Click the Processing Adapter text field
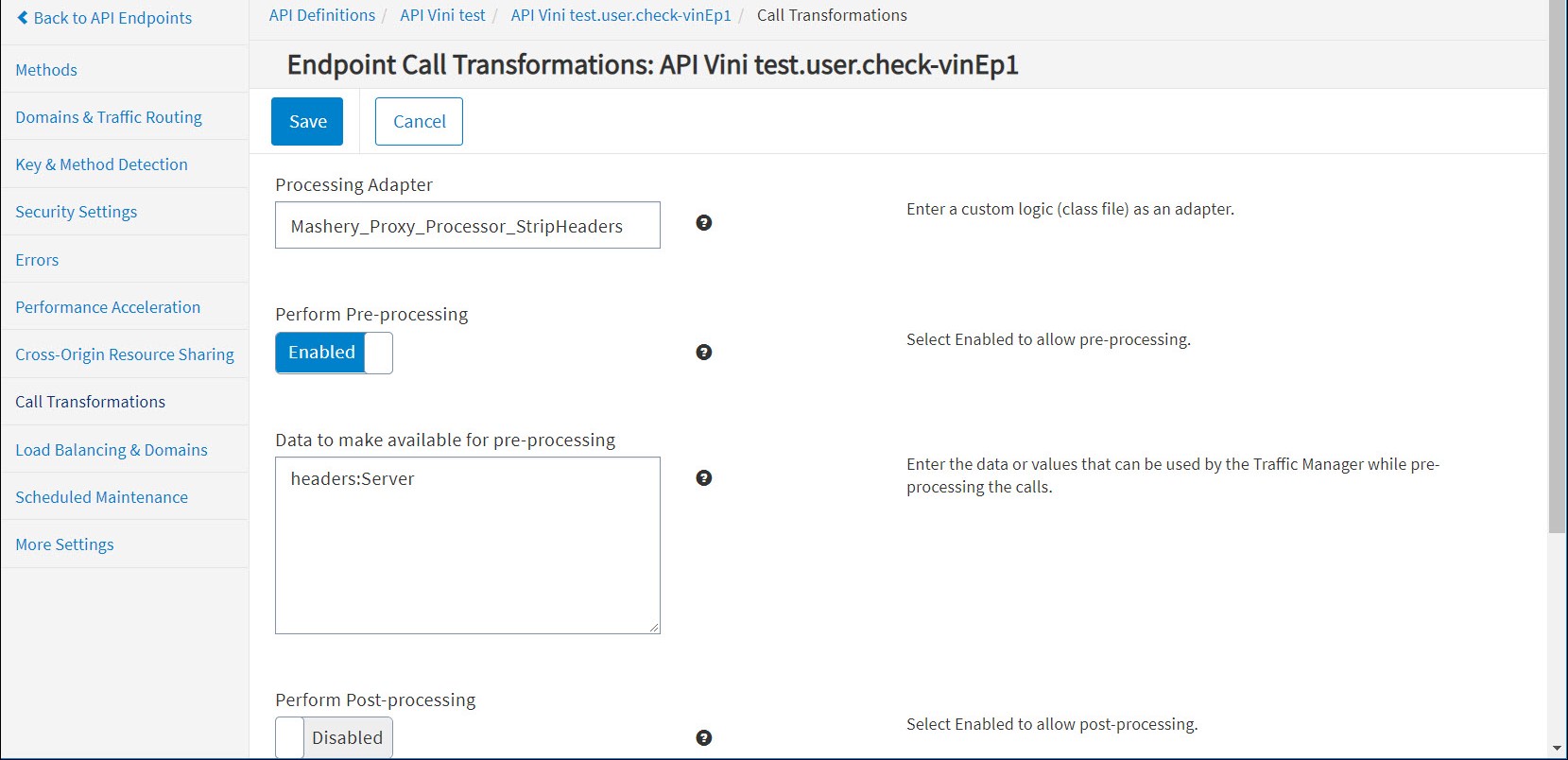Viewport: 1568px width, 760px height. [467, 226]
